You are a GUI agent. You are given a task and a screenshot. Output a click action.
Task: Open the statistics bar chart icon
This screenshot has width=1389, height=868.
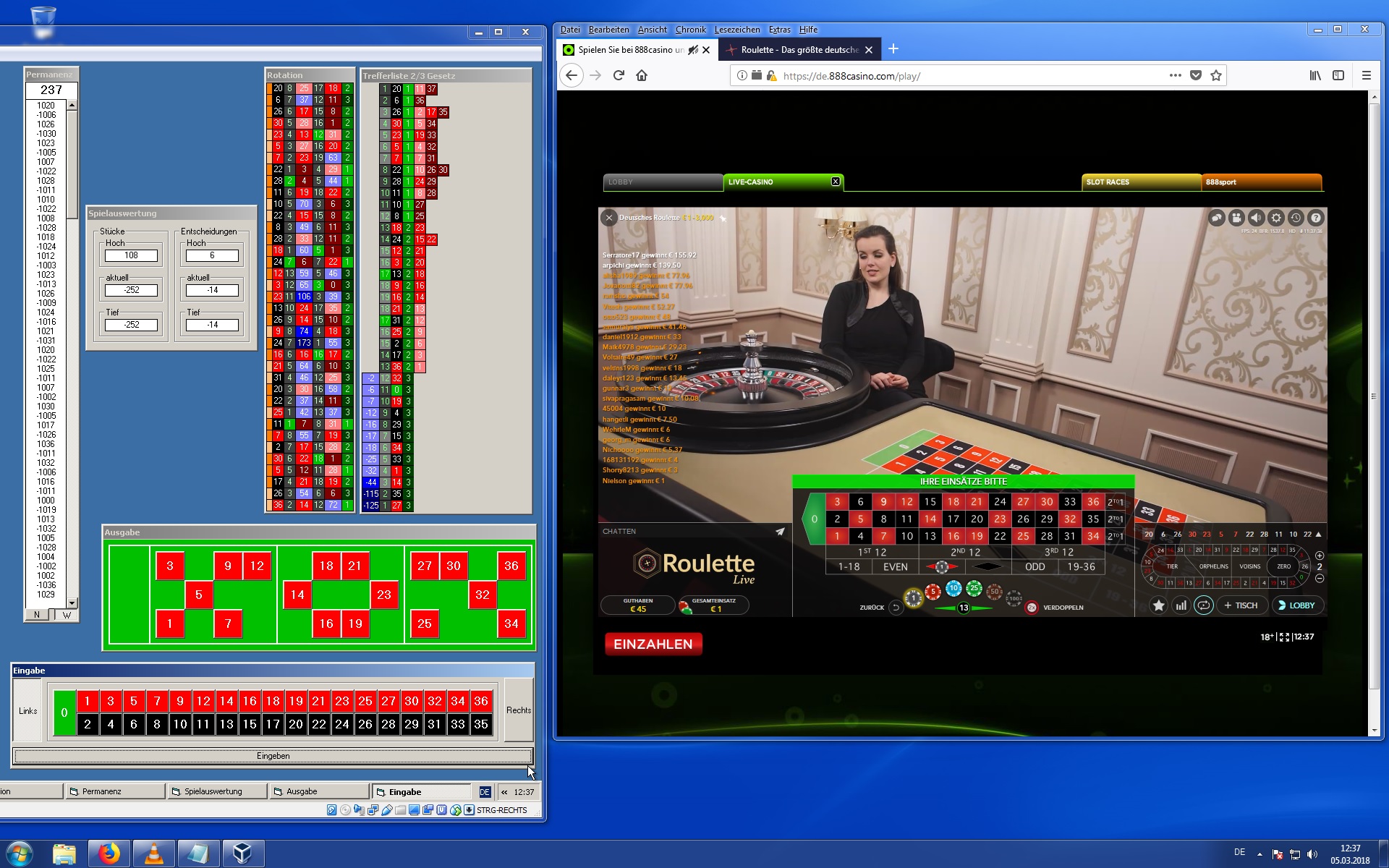[1181, 605]
